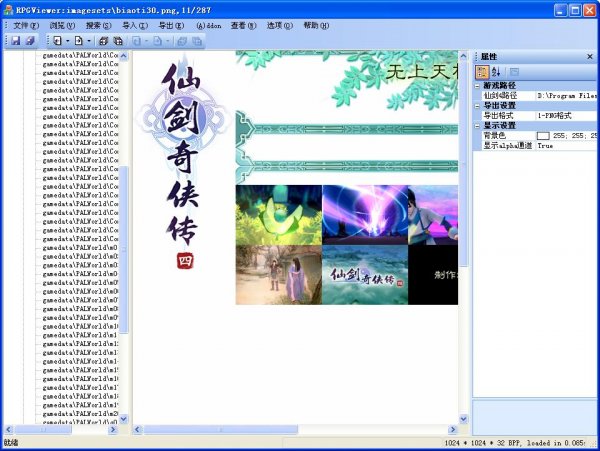
Task: Click the first import page icon in toolbar
Action: click(x=57, y=41)
